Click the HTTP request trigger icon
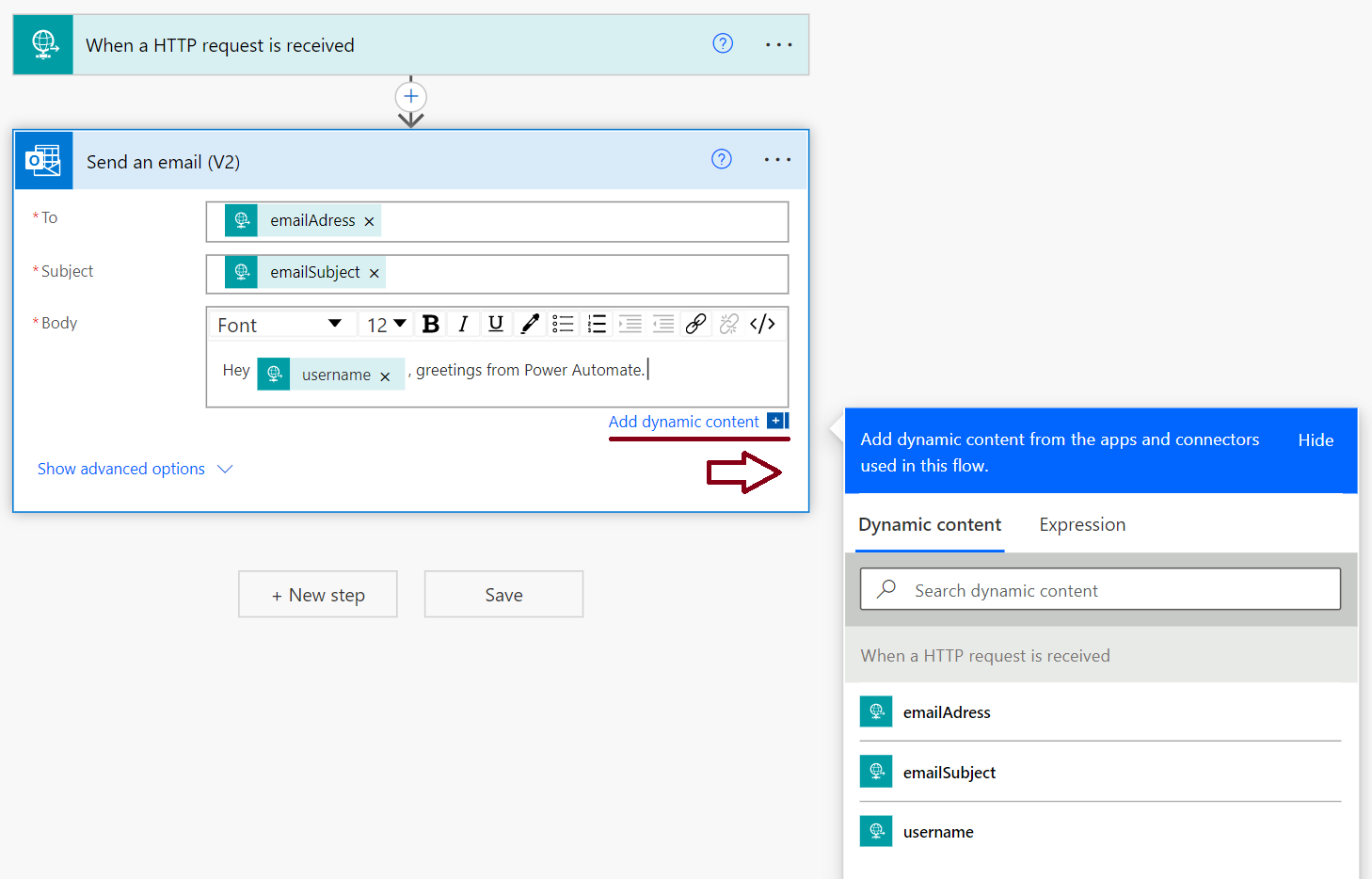Image resolution: width=1372 pixels, height=879 pixels. [x=43, y=44]
